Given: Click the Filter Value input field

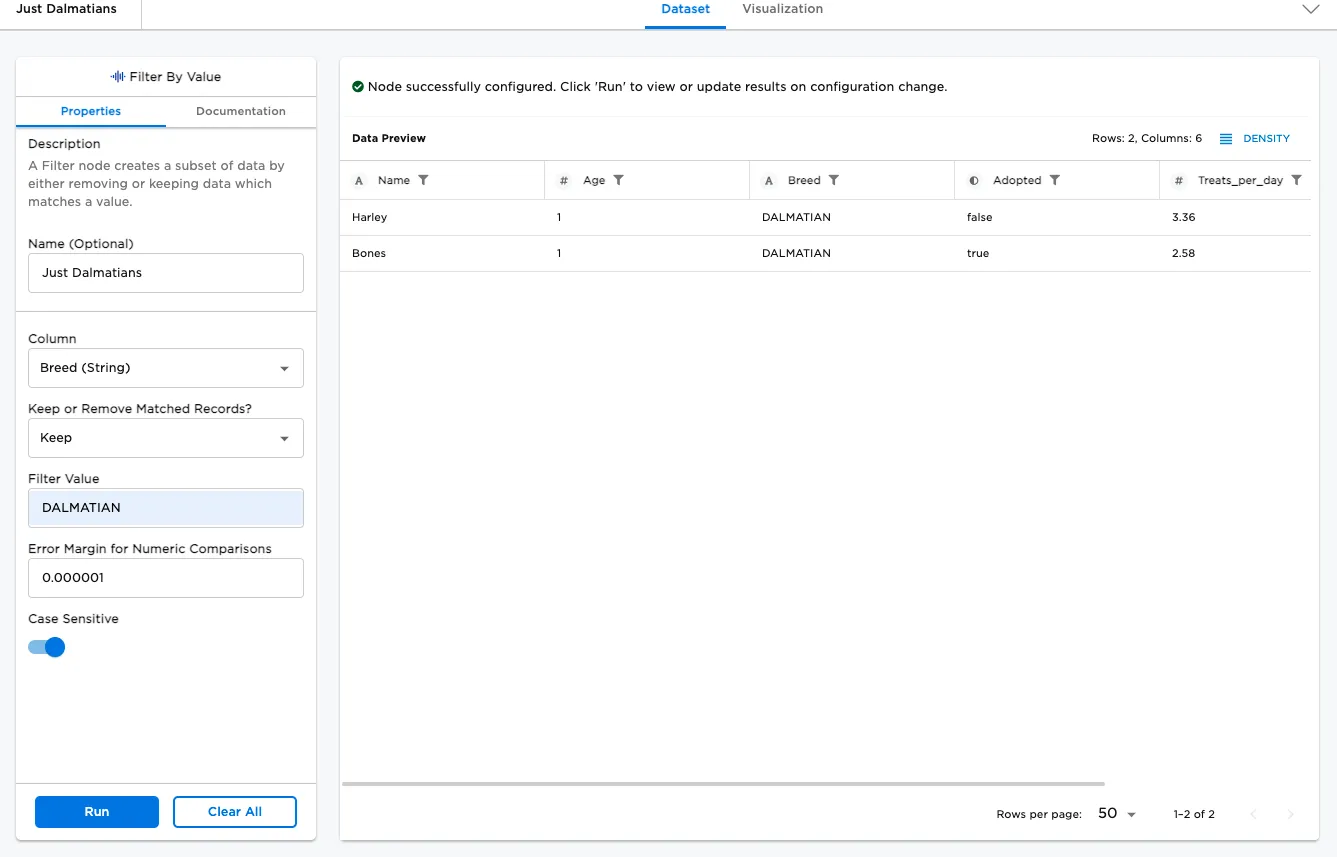Looking at the screenshot, I should coord(166,508).
